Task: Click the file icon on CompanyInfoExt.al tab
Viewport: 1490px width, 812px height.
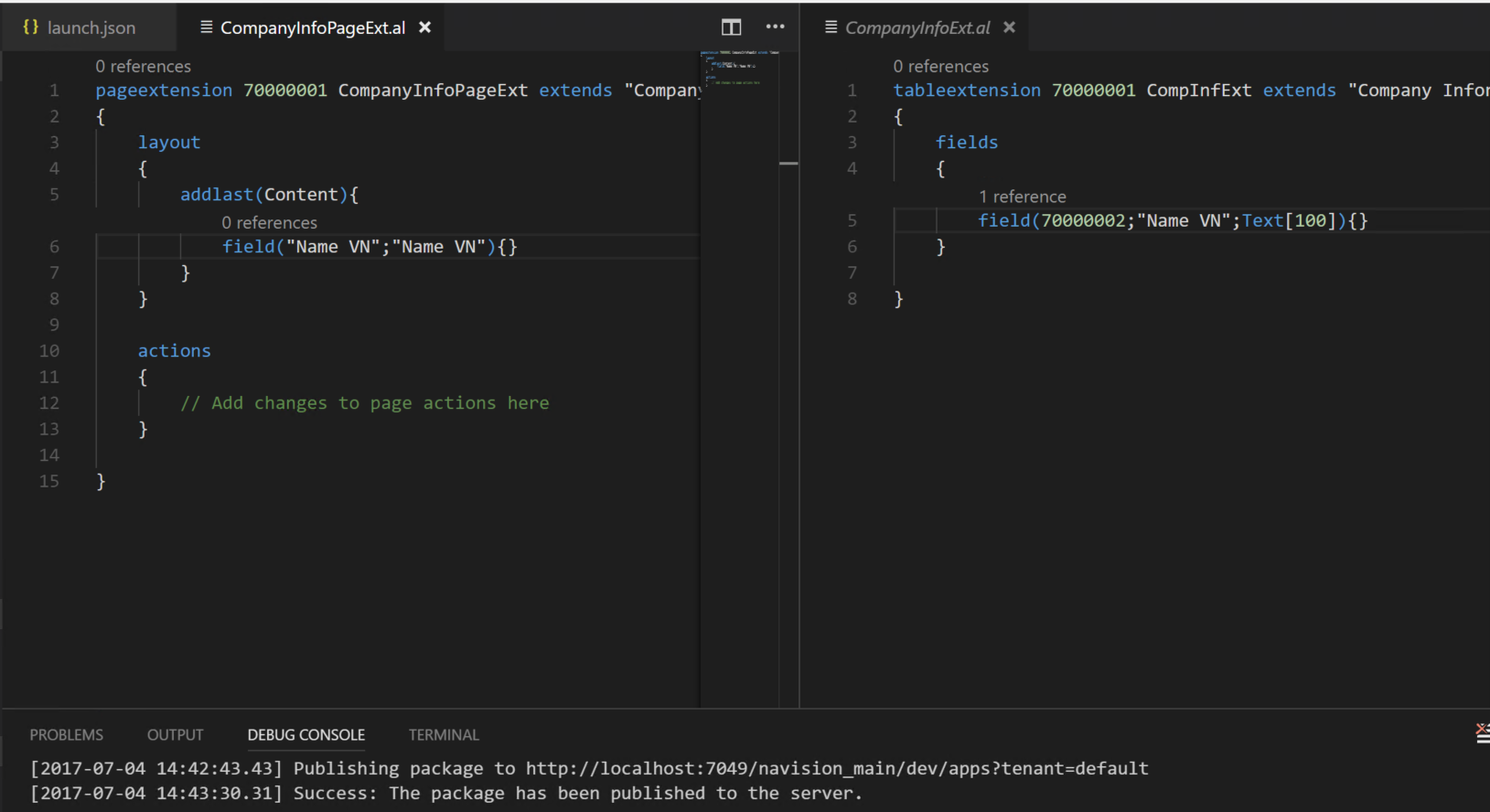Action: (831, 27)
